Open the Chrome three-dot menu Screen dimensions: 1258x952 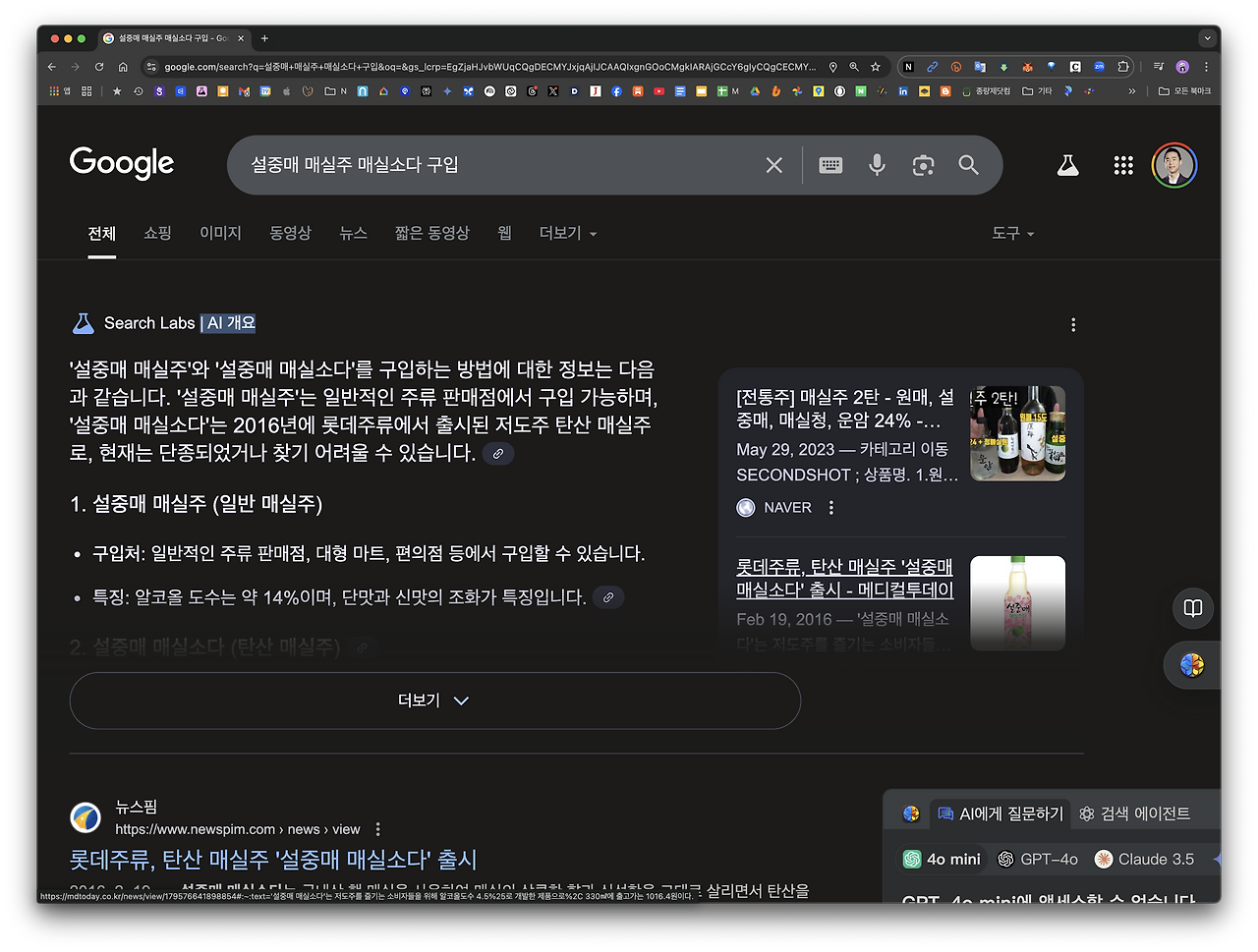coord(1206,67)
